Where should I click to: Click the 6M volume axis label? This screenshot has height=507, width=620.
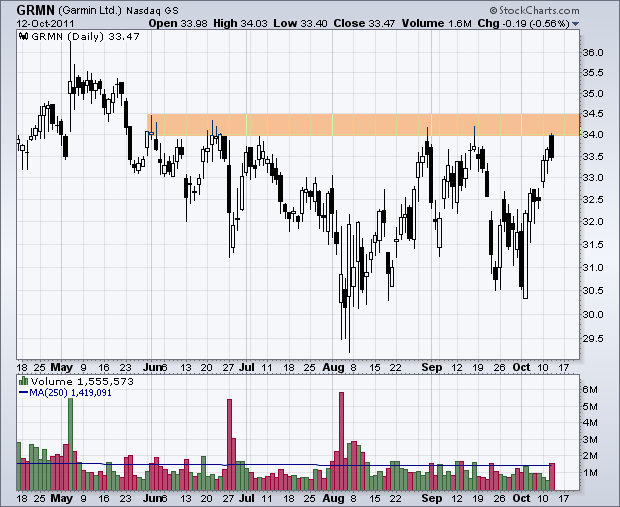[x=590, y=390]
